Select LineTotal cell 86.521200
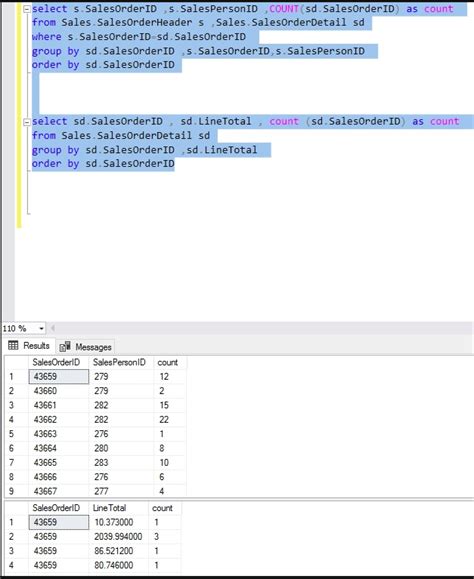Viewport: 474px width, 579px height. [x=118, y=551]
